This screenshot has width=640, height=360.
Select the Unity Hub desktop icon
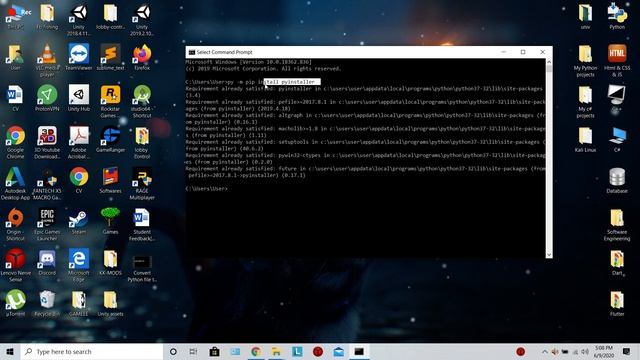(x=79, y=98)
